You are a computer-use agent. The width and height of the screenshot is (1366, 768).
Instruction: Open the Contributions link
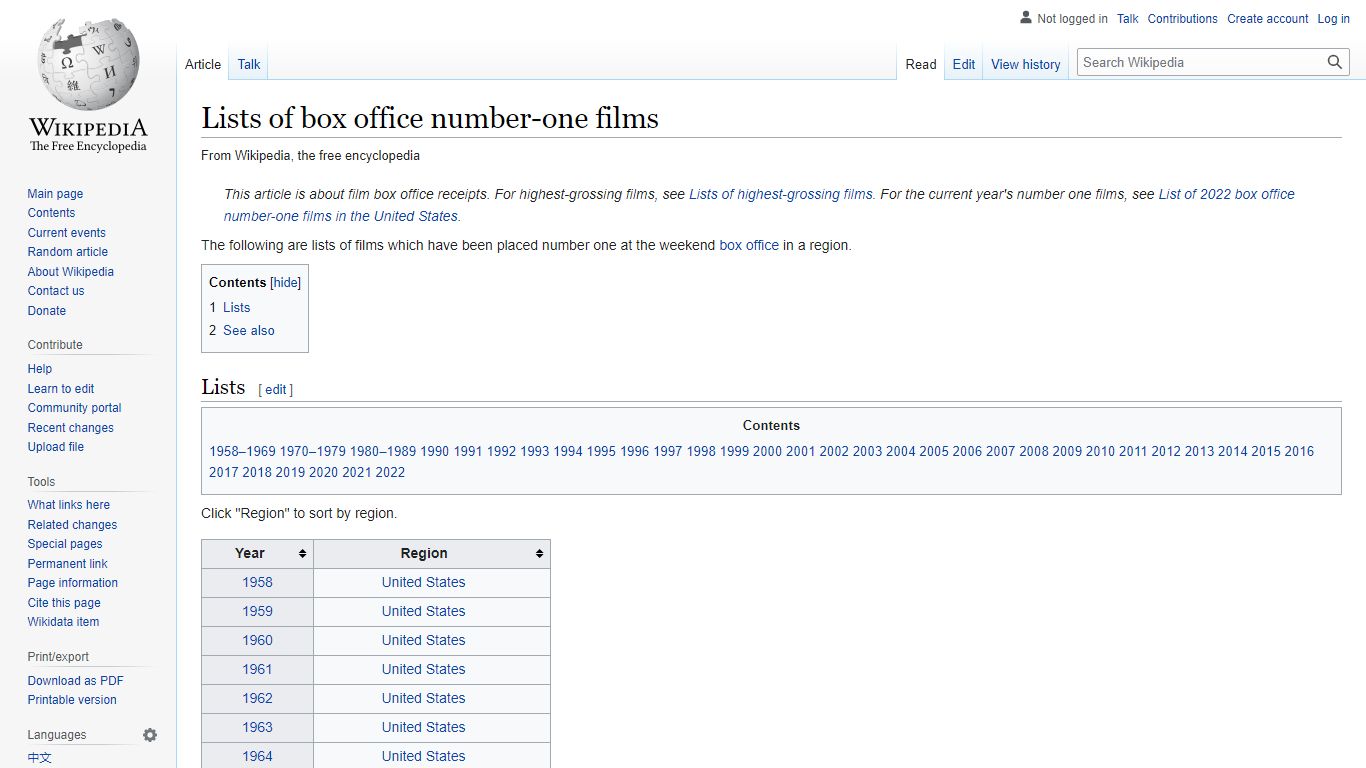point(1183,19)
